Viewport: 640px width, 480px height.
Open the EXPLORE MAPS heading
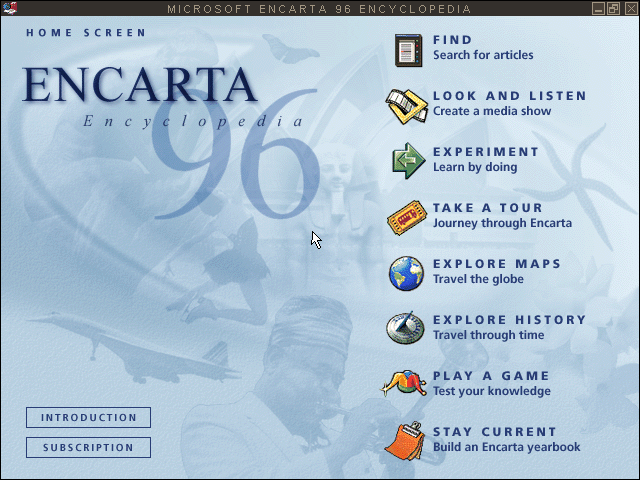tap(497, 264)
